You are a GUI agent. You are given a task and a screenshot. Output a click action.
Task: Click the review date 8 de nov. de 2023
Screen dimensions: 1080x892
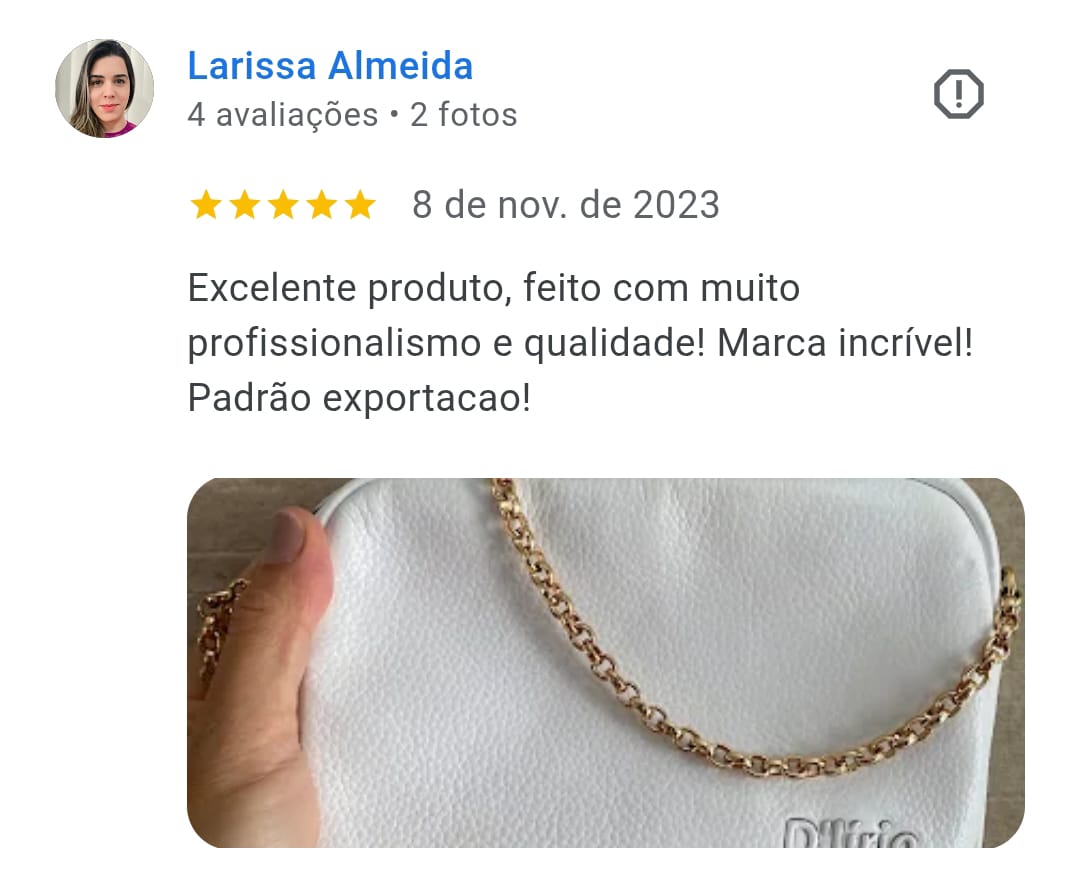tap(566, 205)
